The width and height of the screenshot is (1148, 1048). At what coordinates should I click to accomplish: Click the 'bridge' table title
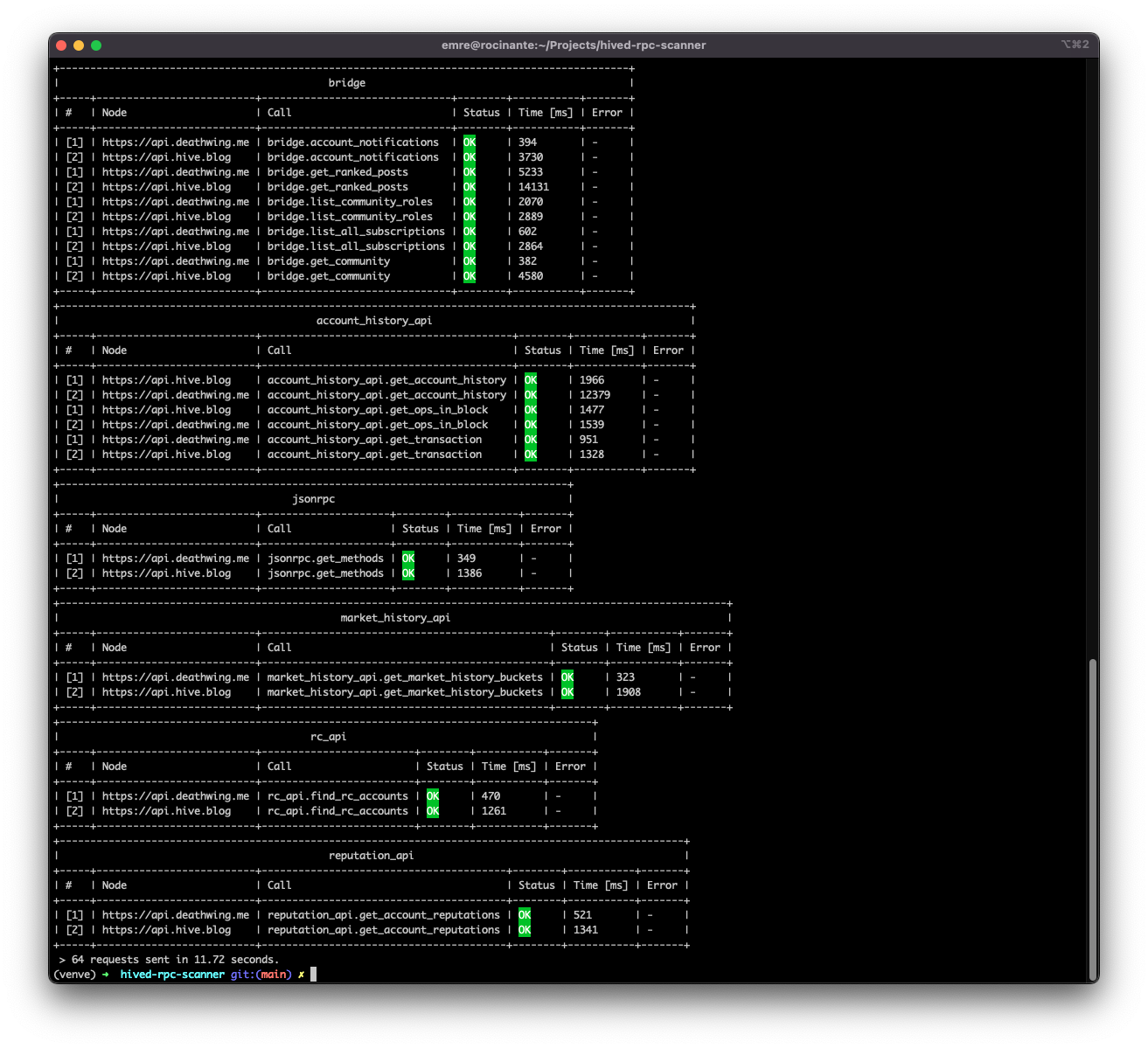tap(347, 83)
